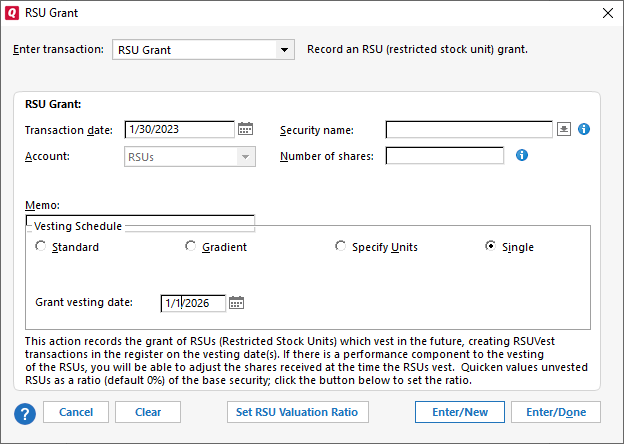This screenshot has height=444, width=624.
Task: Click the Clear button
Action: click(148, 412)
